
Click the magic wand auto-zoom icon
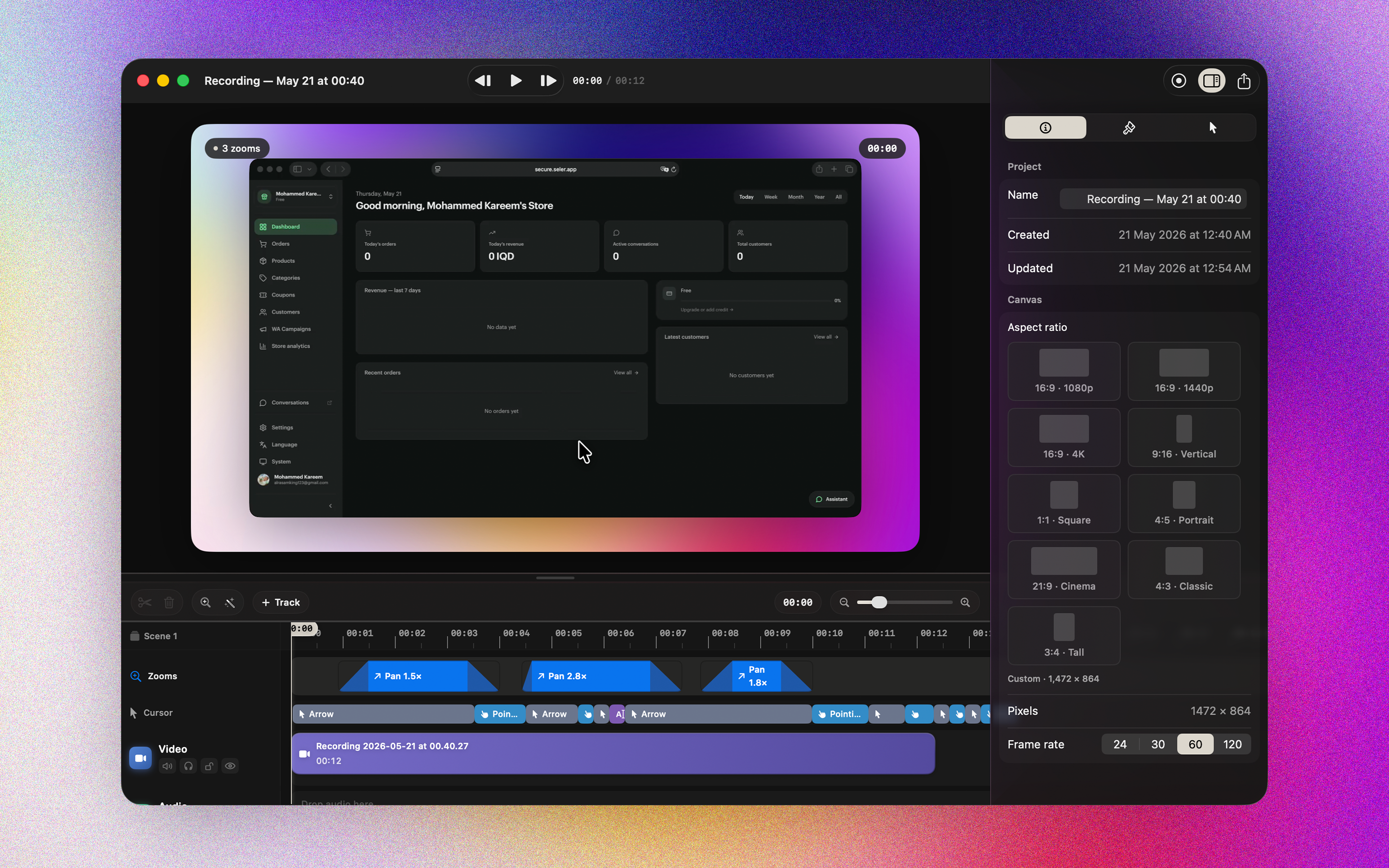click(x=230, y=602)
